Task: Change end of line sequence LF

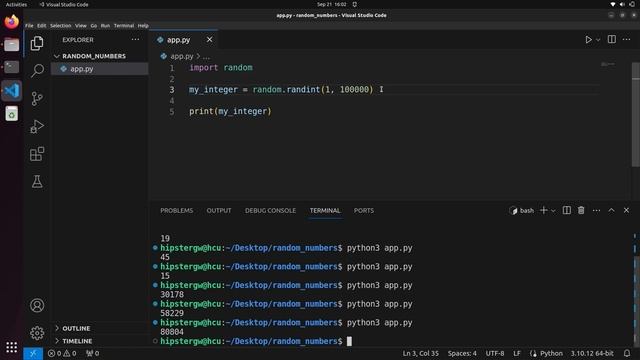Action: tap(517, 353)
